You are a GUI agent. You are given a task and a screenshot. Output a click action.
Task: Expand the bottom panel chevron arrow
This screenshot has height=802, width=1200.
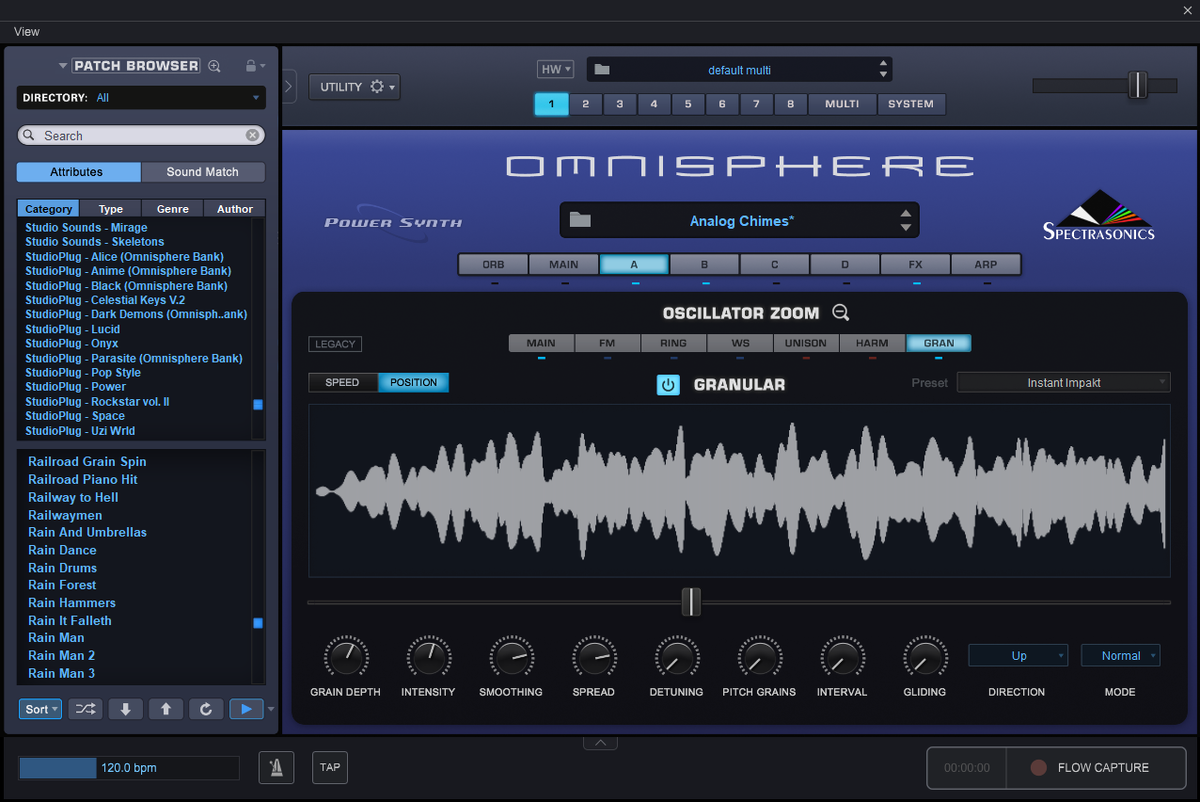click(x=600, y=743)
